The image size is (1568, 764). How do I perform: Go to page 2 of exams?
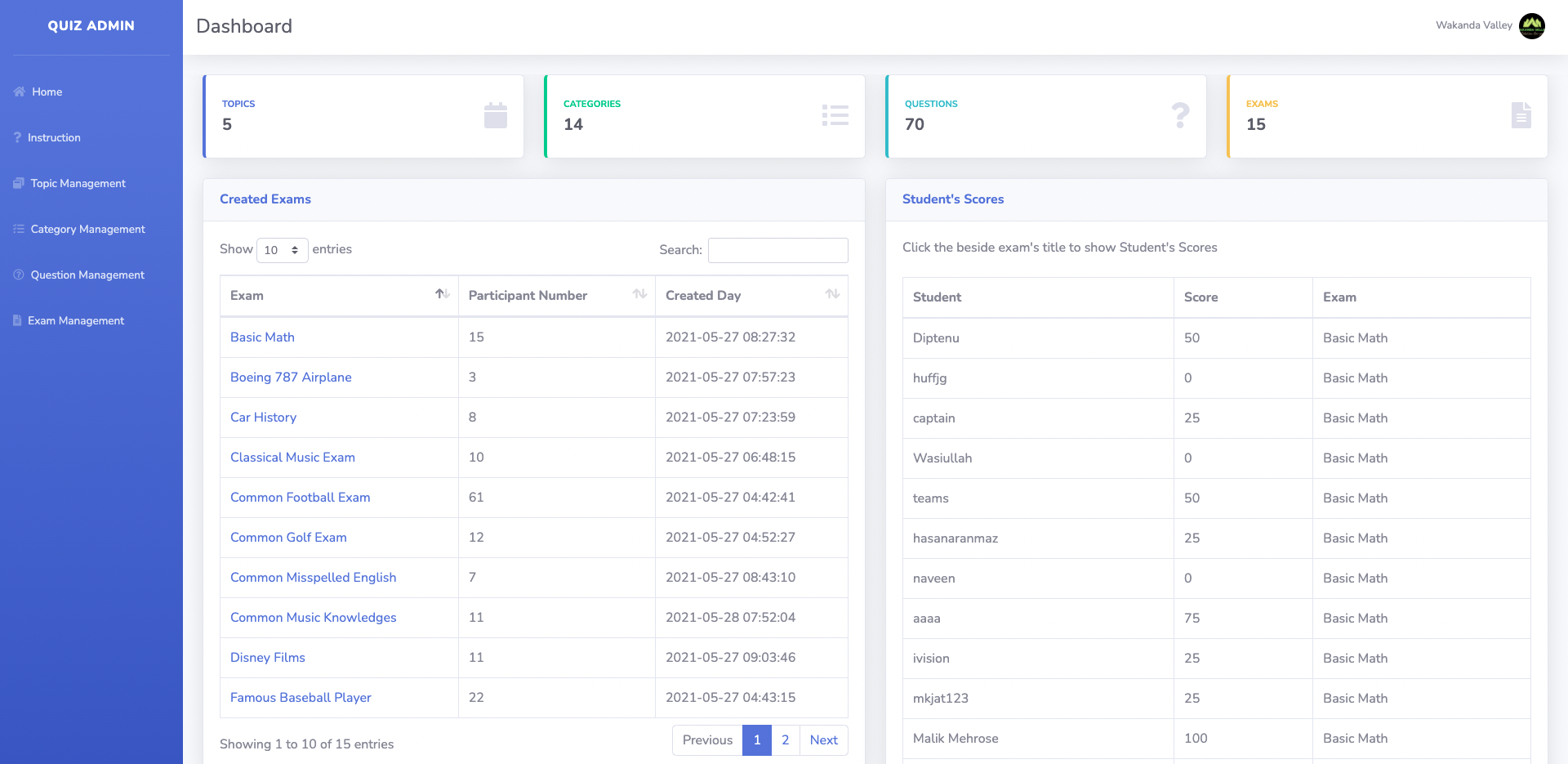pyautogui.click(x=785, y=739)
